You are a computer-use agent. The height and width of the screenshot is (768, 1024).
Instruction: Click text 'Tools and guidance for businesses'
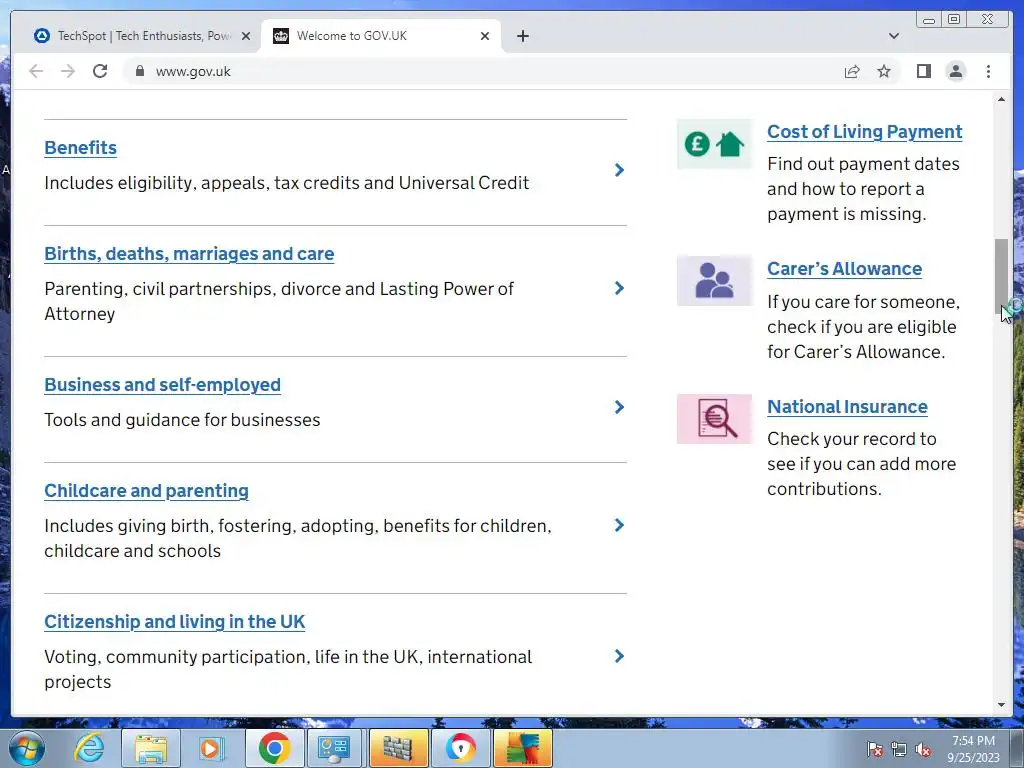[x=182, y=420]
